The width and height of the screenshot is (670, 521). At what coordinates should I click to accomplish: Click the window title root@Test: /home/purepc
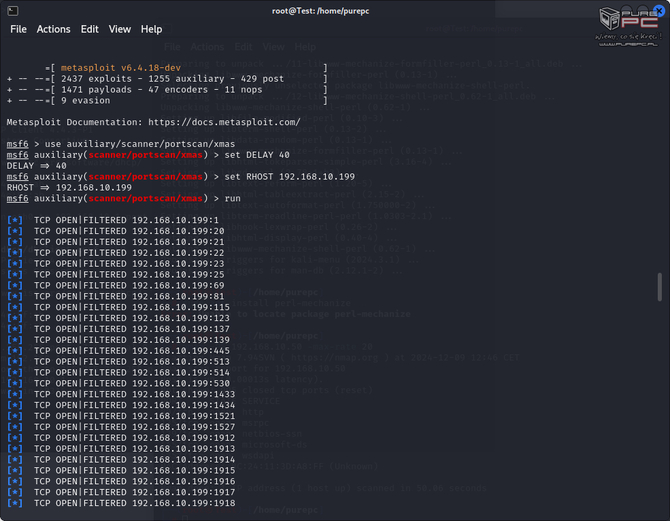[x=320, y=11]
